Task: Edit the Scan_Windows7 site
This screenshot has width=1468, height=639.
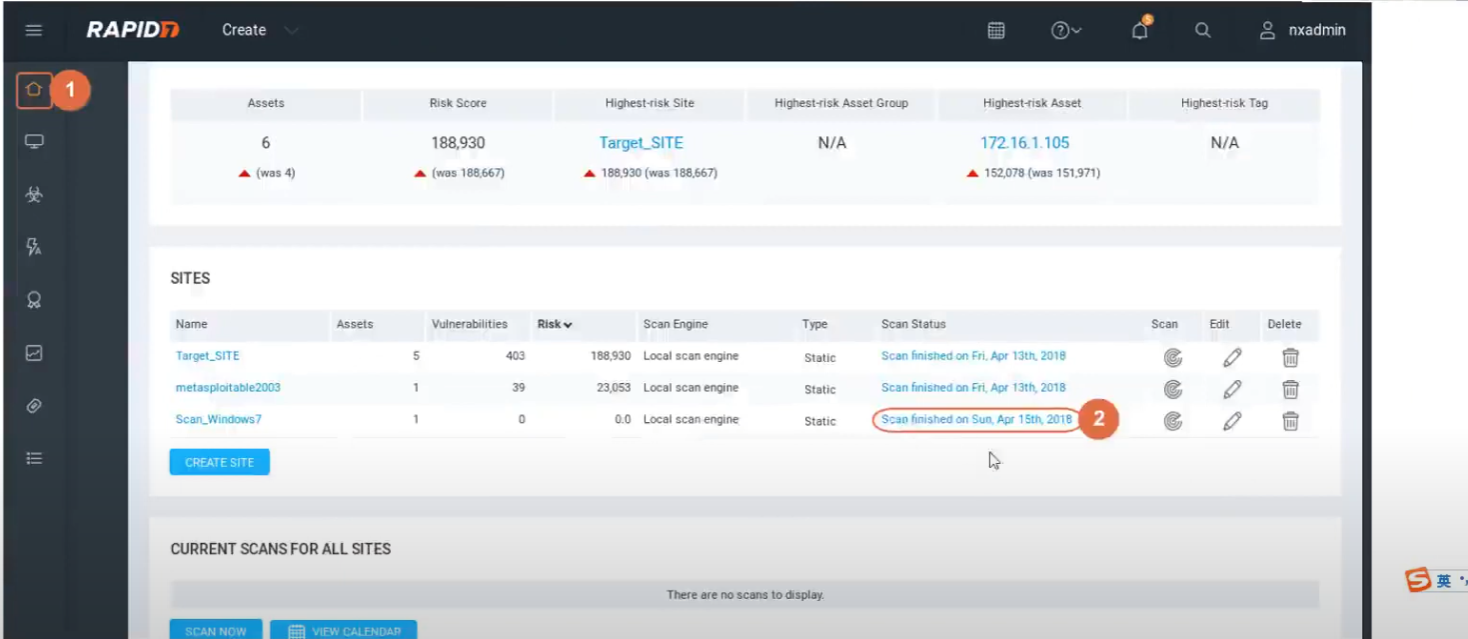Action: coord(1232,421)
